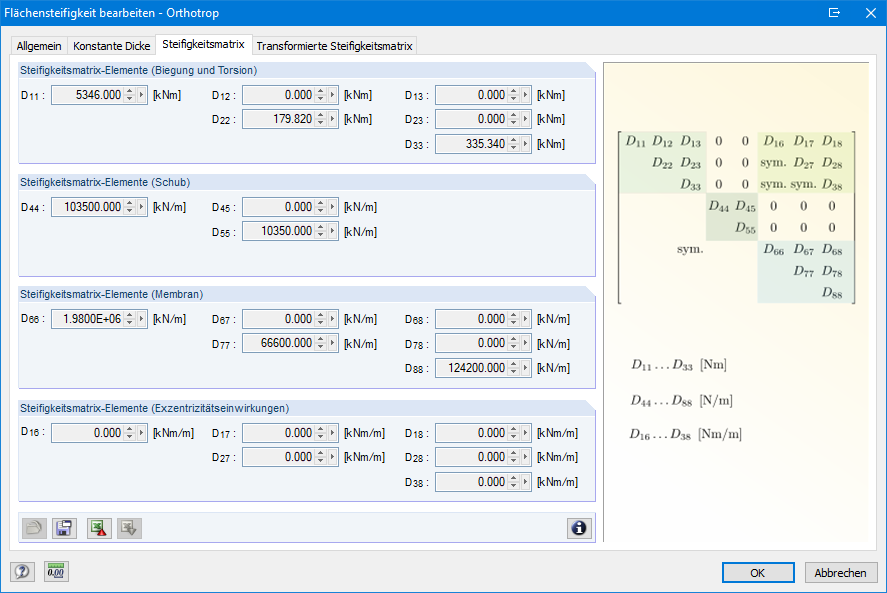Viewport: 887px width, 593px height.
Task: Open D55 field arrow menu
Action: 333,231
